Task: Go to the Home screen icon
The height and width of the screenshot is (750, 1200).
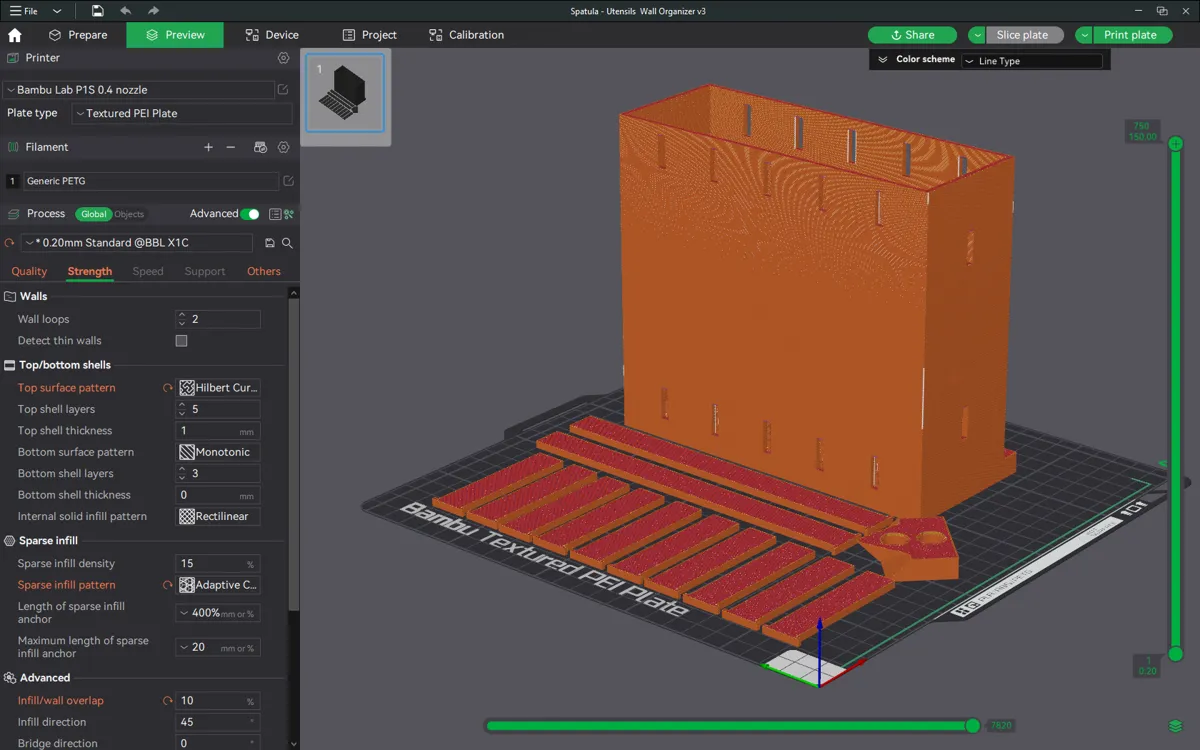Action: coord(14,35)
